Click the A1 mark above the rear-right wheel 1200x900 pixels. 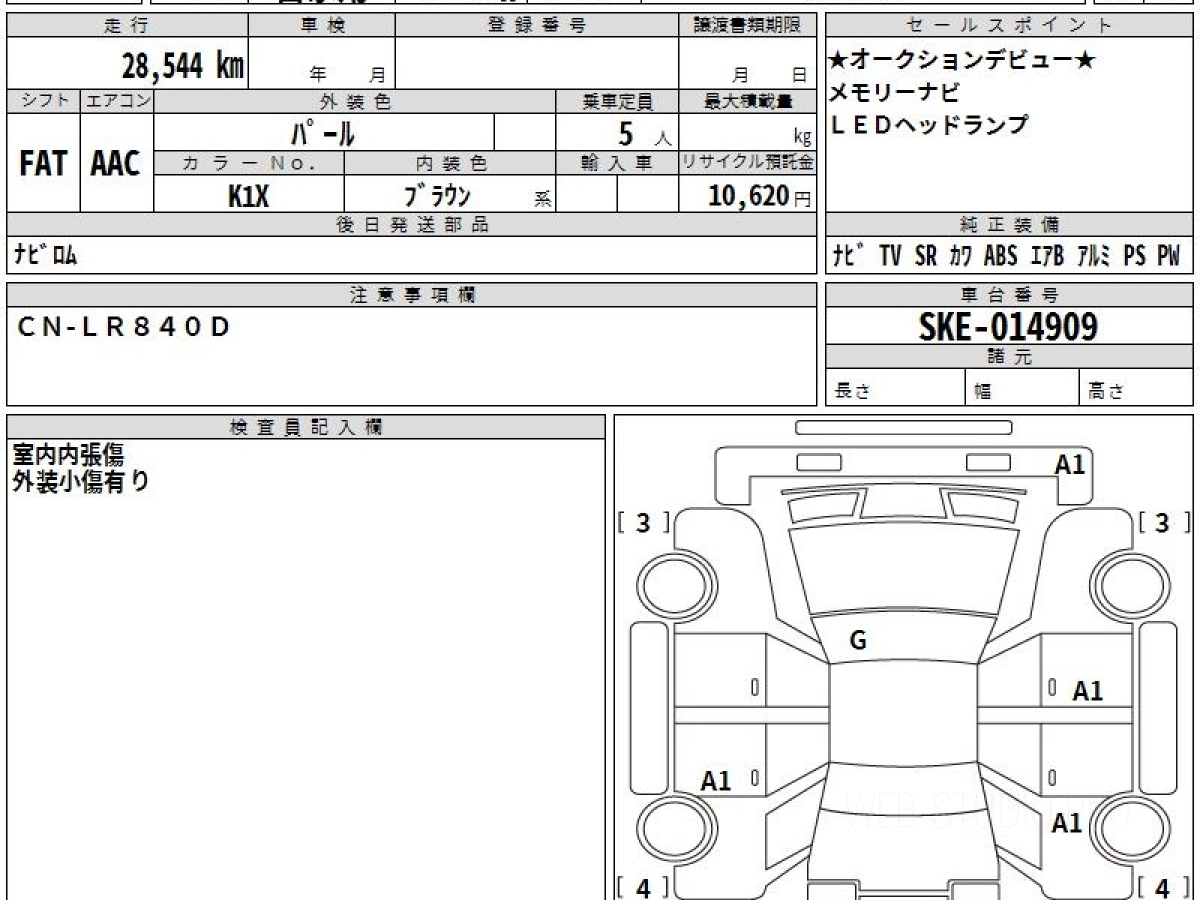1067,823
